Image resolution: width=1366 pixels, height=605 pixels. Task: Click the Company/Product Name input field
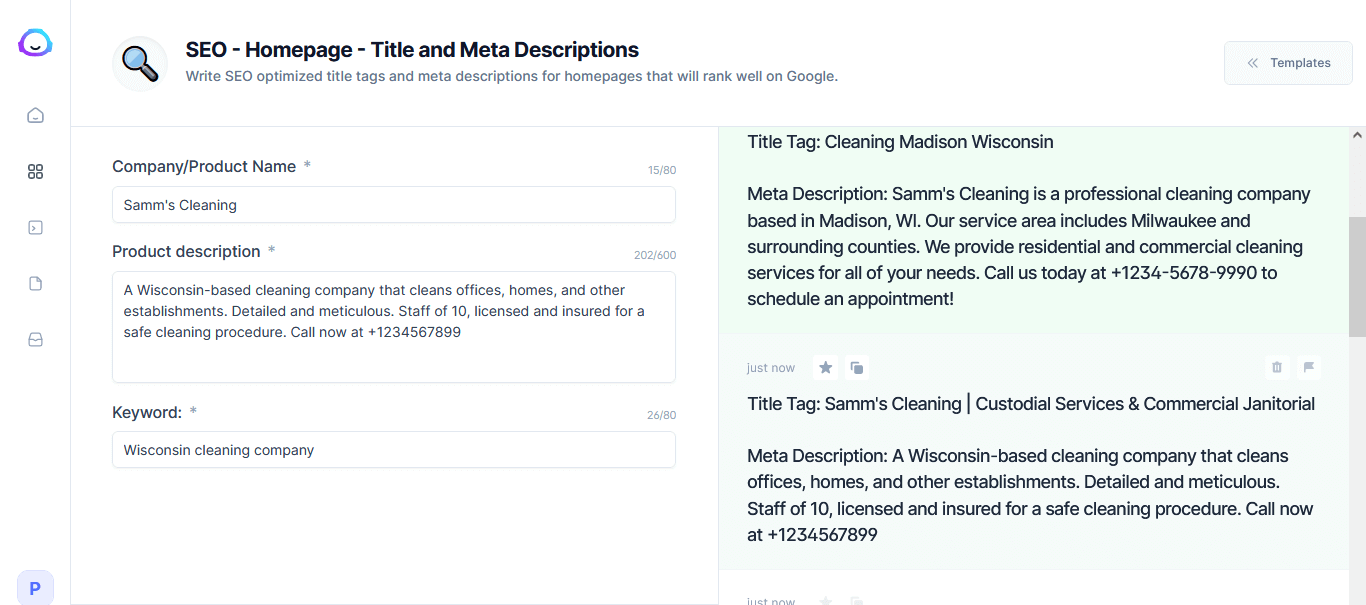click(393, 204)
